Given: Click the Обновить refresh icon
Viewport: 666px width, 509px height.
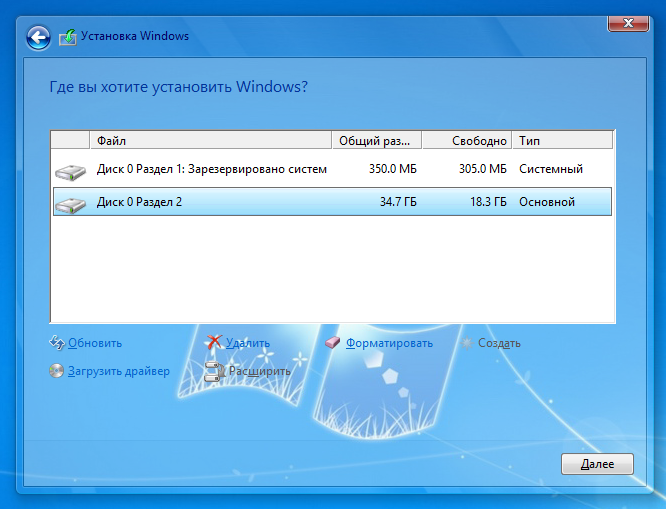Looking at the screenshot, I should (57, 343).
